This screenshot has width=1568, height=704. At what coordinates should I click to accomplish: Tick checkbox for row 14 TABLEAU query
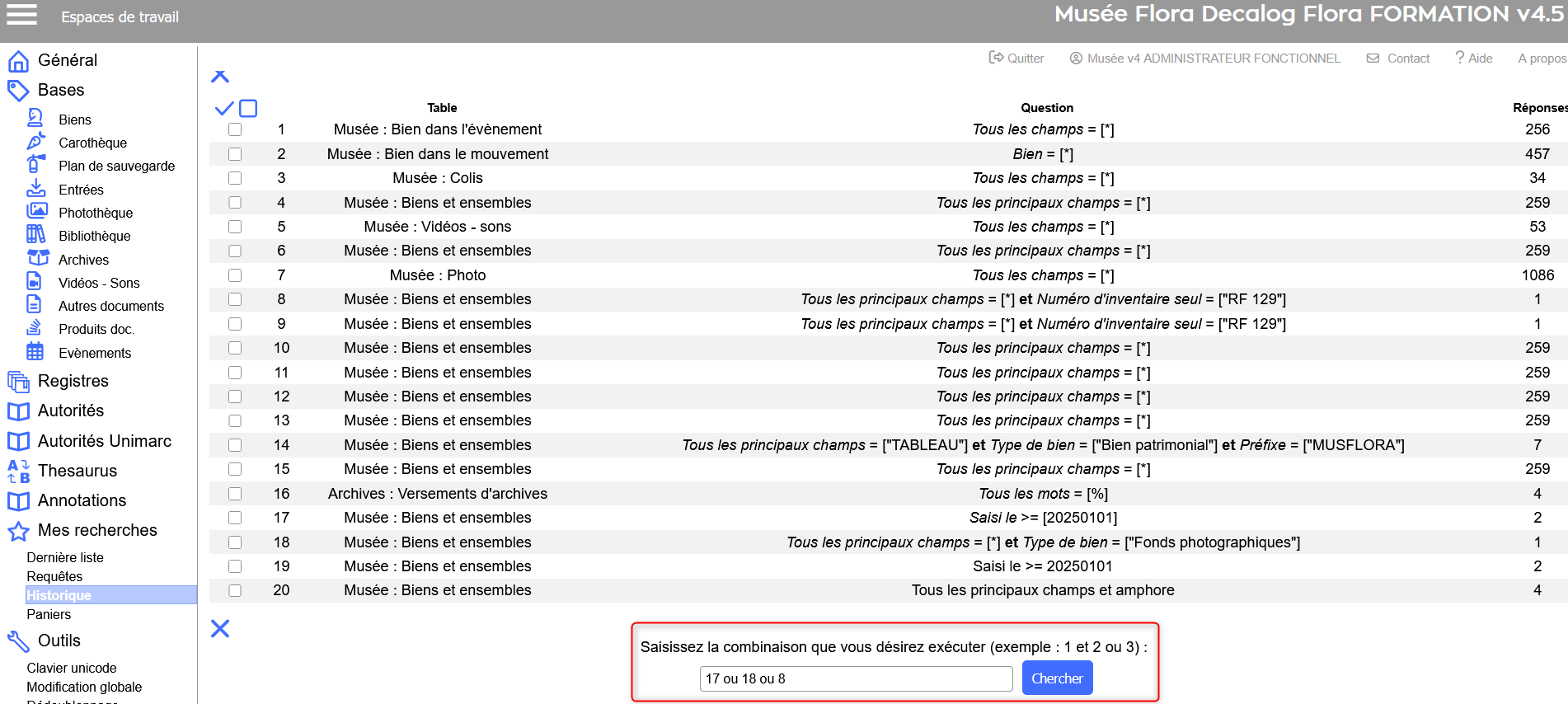pyautogui.click(x=235, y=445)
